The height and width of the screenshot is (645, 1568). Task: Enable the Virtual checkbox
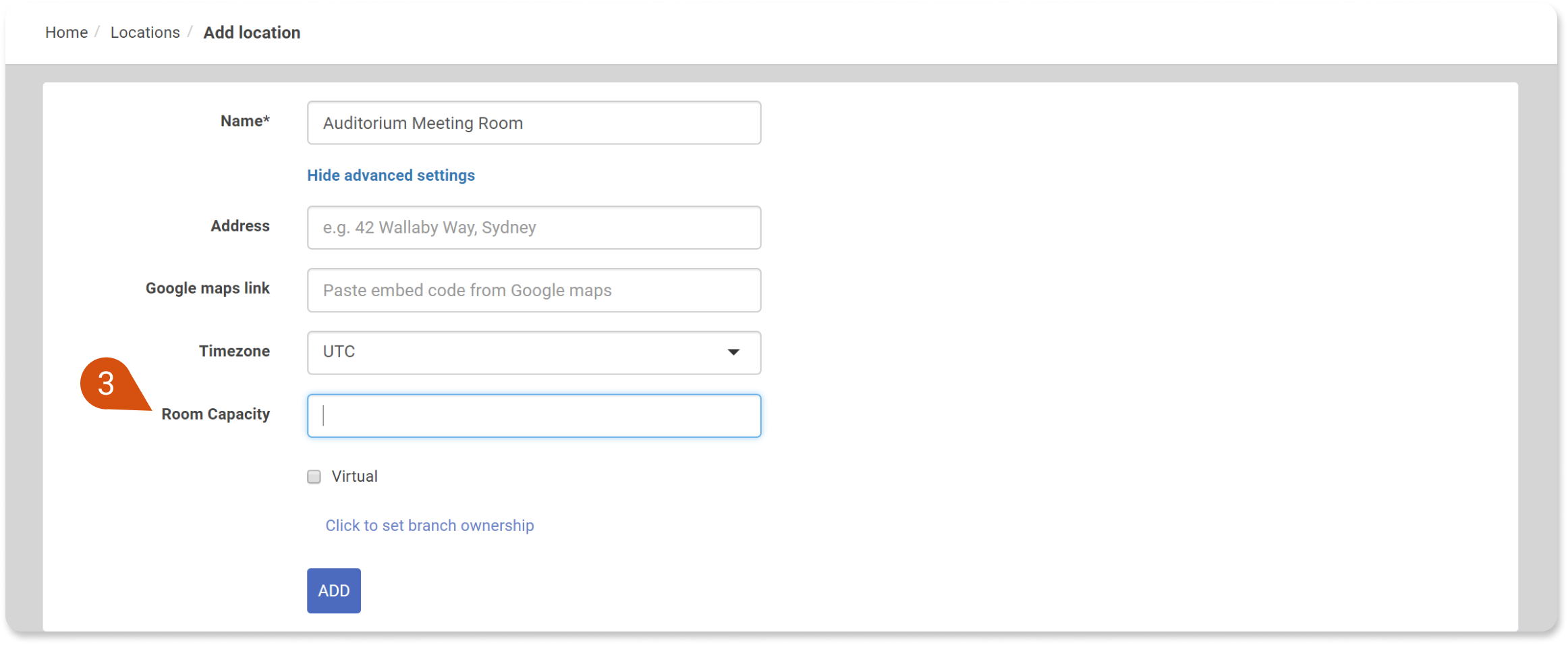[314, 477]
